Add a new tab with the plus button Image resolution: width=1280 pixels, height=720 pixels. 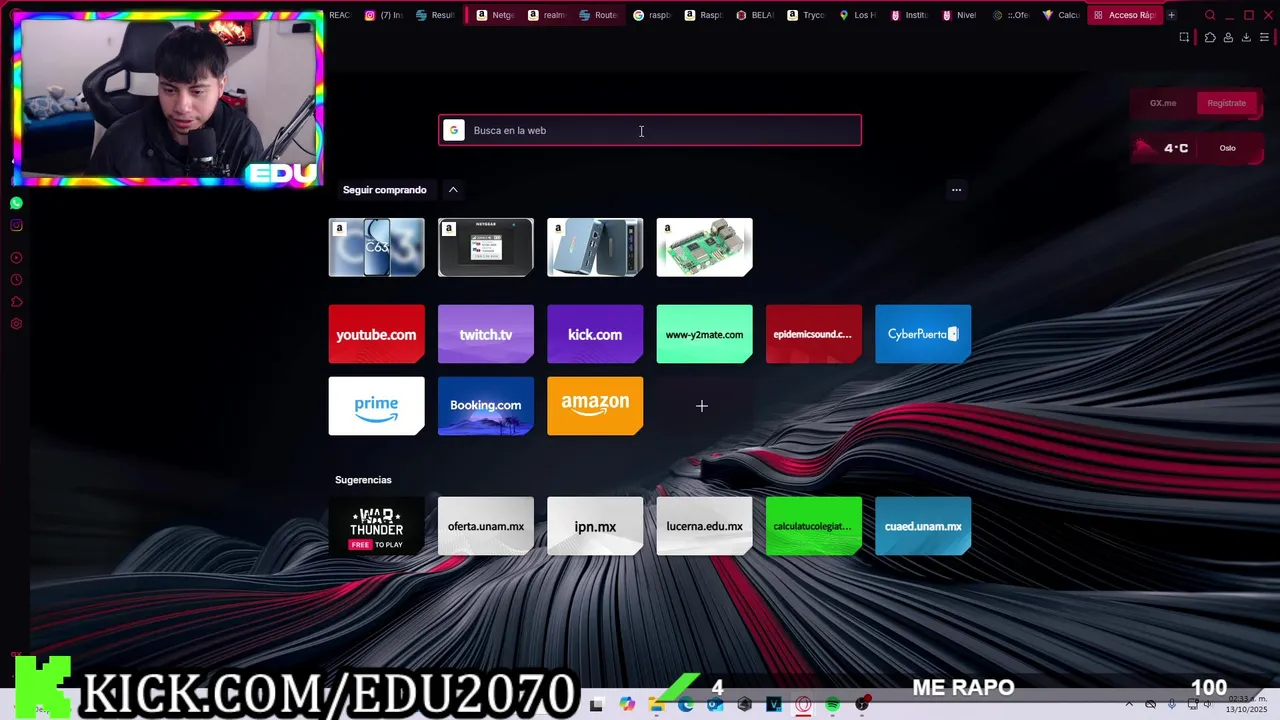(x=1171, y=15)
